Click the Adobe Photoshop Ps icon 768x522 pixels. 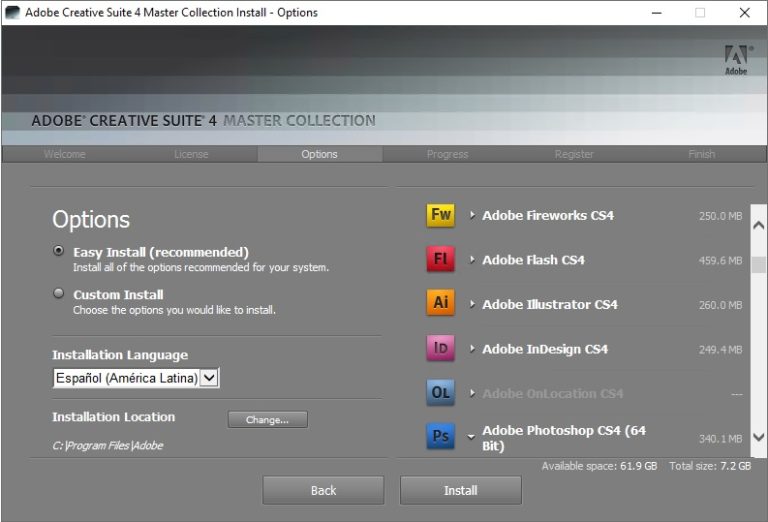click(x=440, y=437)
